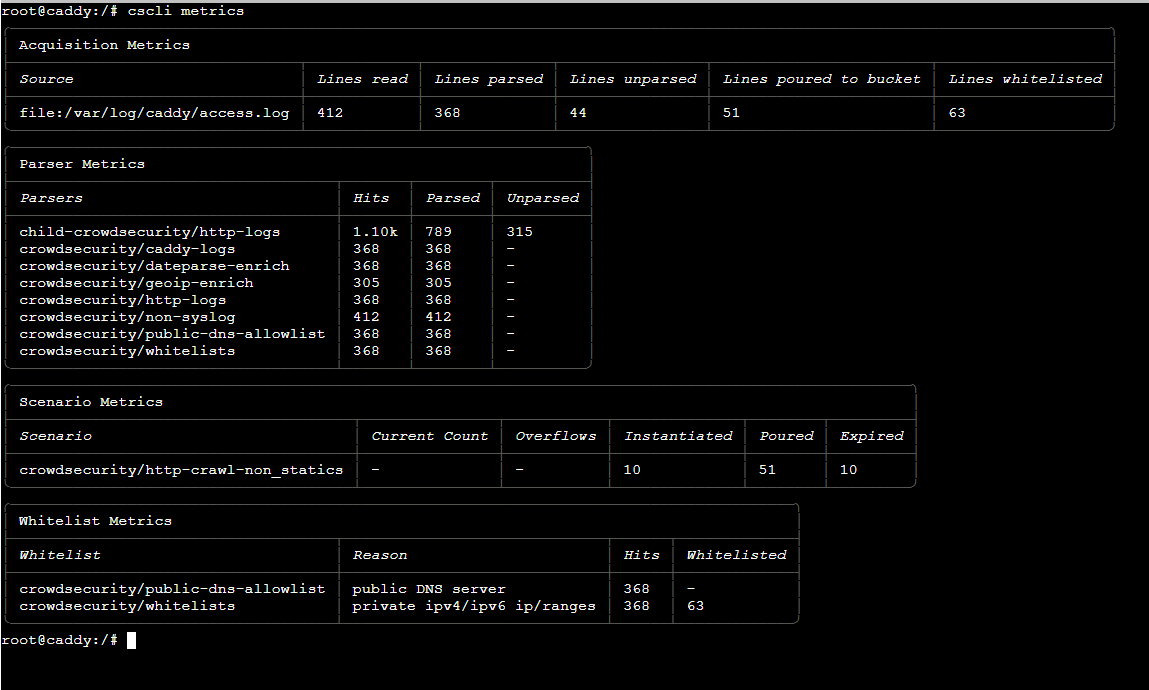The height and width of the screenshot is (690, 1149).
Task: Click the "Acquisition Metrics" table title
Action: coord(104,45)
